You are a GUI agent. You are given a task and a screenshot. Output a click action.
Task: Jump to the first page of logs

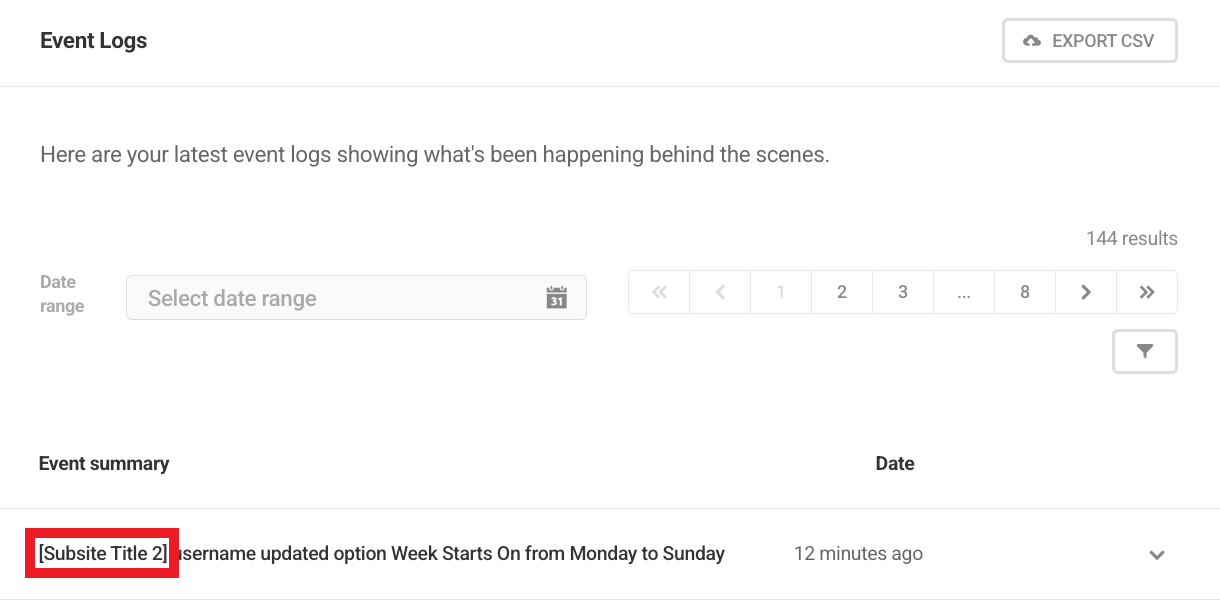click(x=659, y=292)
